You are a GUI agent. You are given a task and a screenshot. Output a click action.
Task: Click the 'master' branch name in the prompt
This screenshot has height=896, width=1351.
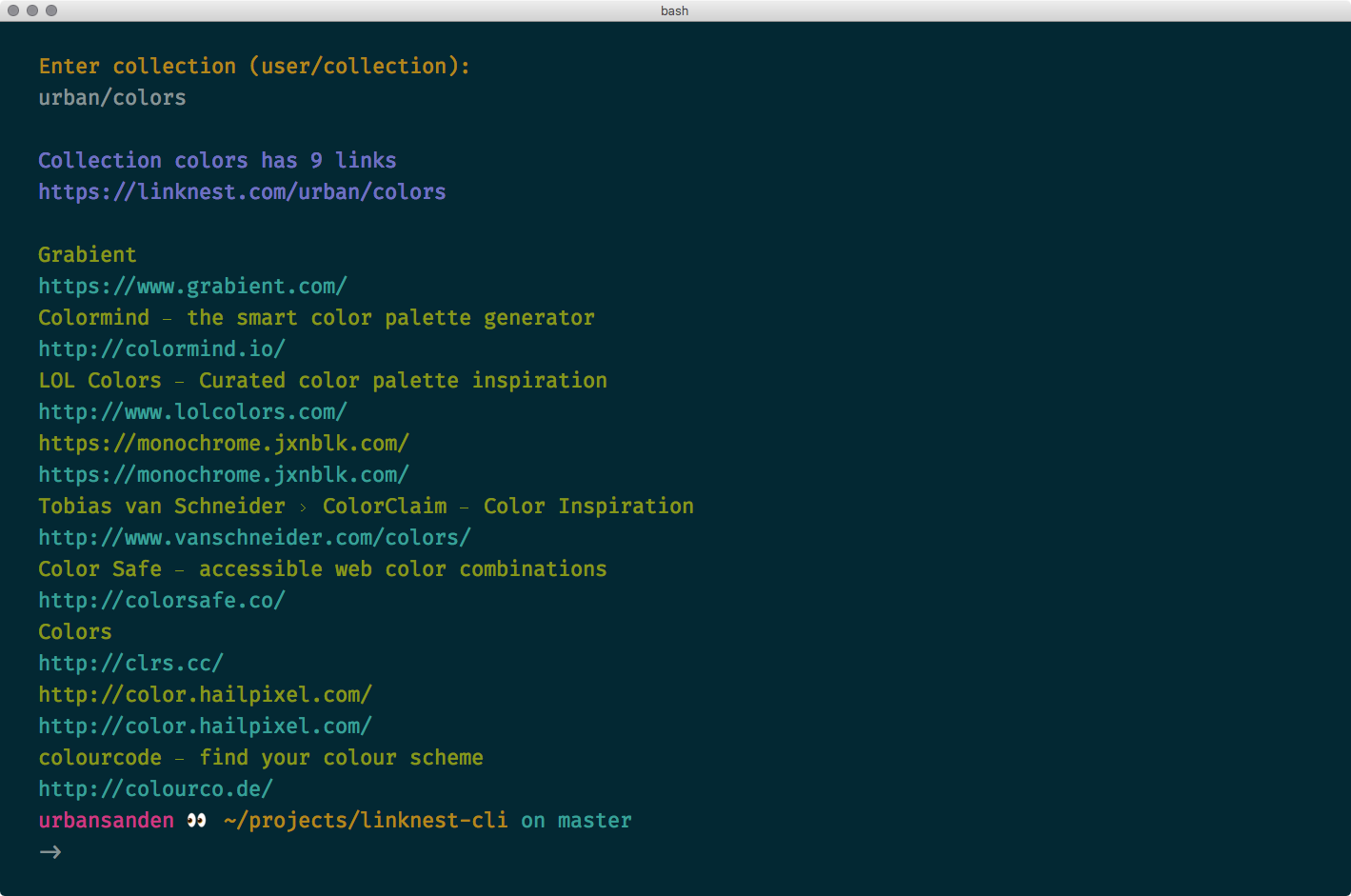[595, 820]
